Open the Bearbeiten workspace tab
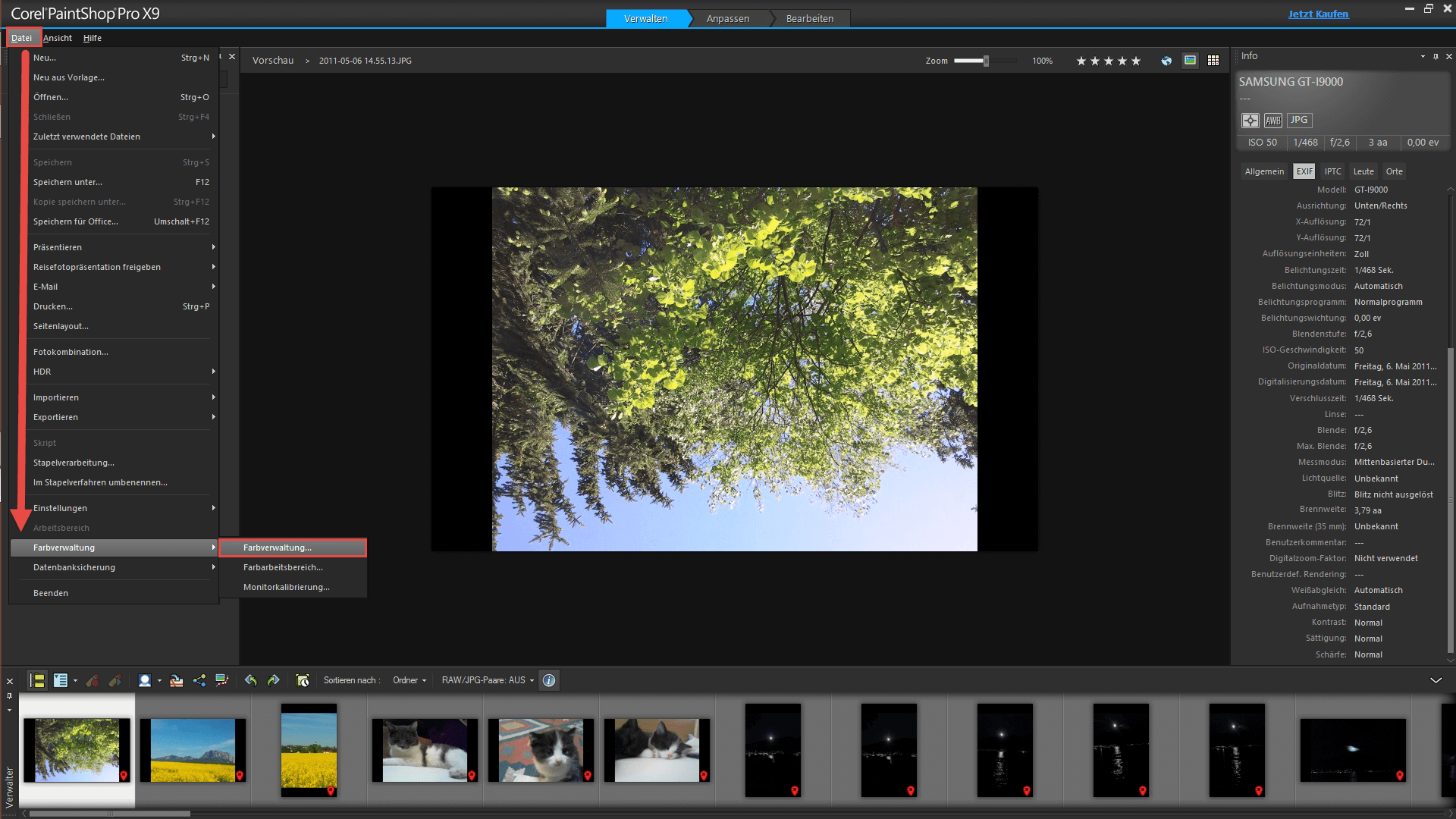Screen dimensions: 1456x819 (810, 19)
